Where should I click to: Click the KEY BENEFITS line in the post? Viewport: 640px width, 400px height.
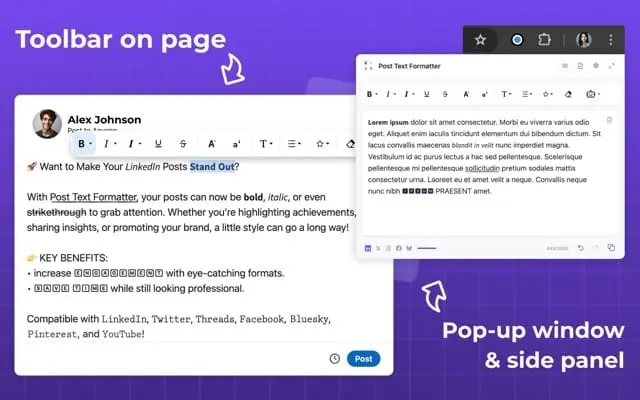(67, 258)
